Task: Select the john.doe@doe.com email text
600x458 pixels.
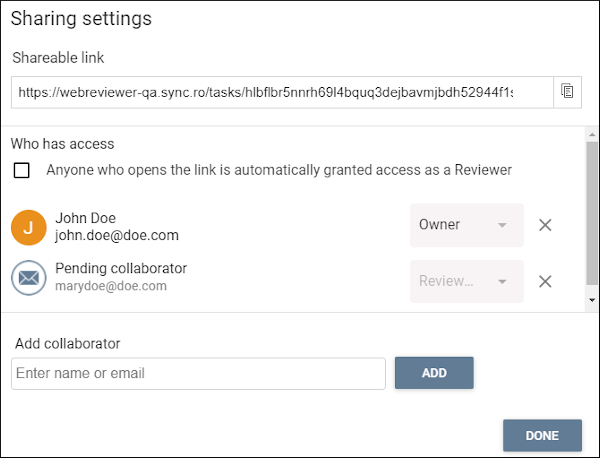Action: (x=117, y=235)
